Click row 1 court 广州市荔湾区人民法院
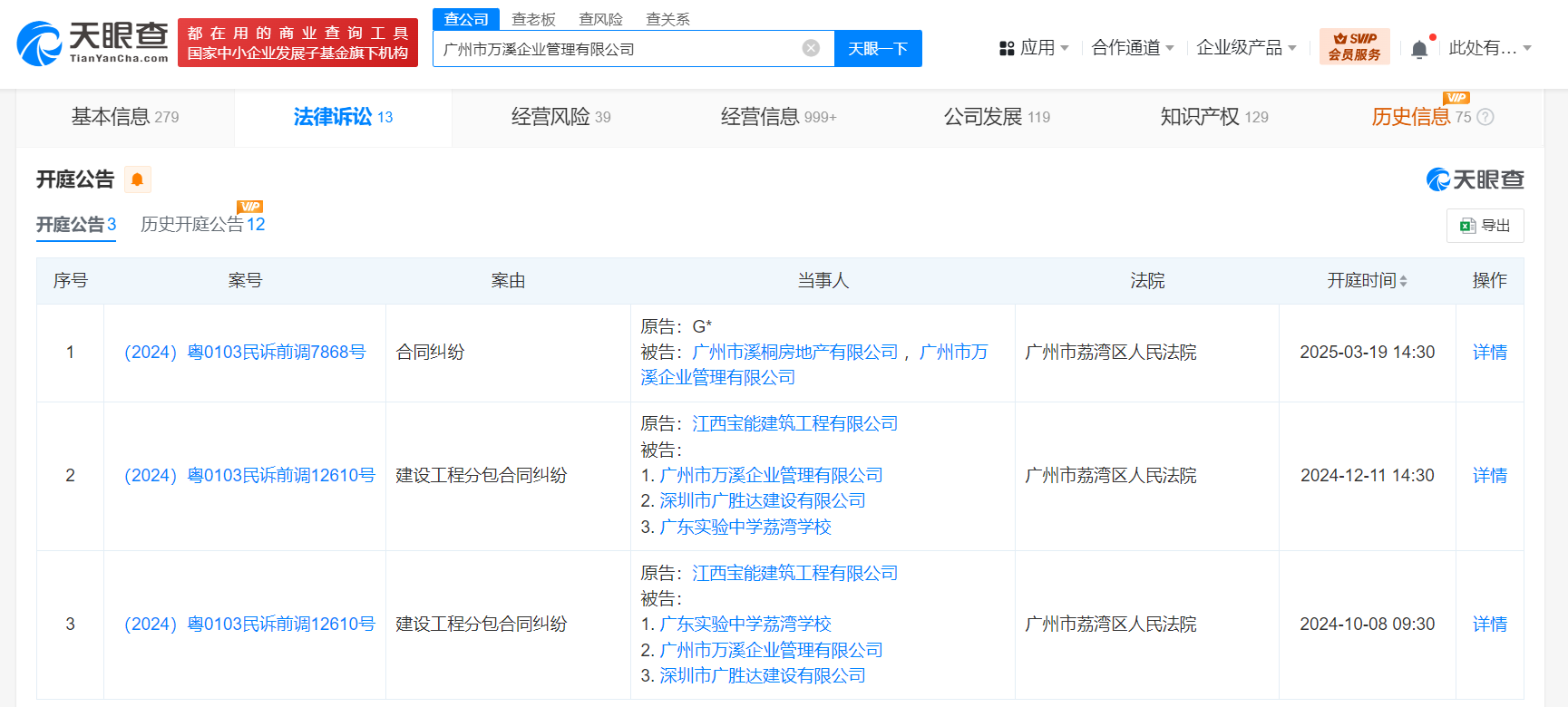1568x707 pixels. 1111,352
